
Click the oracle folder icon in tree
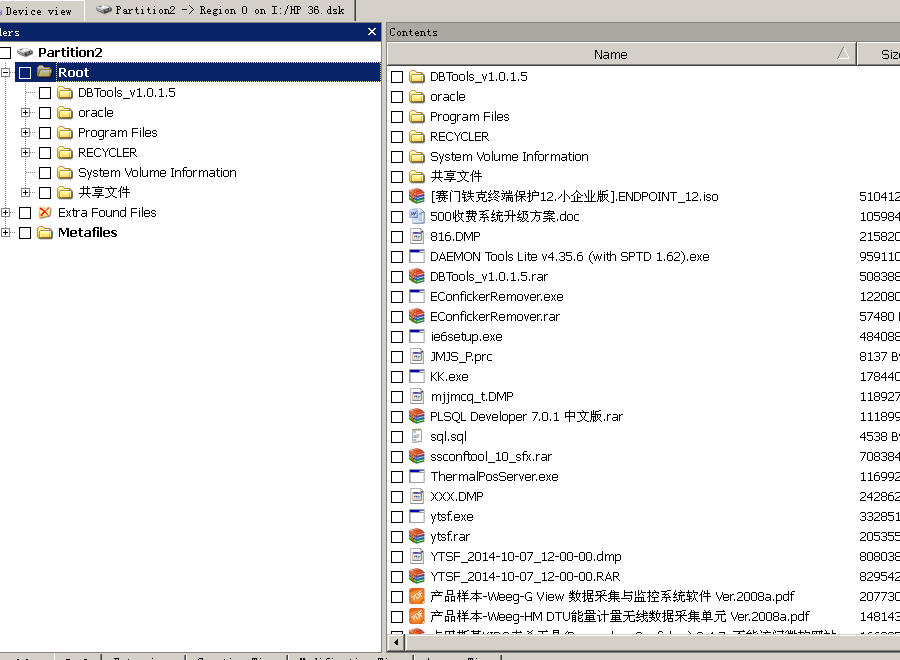[65, 112]
